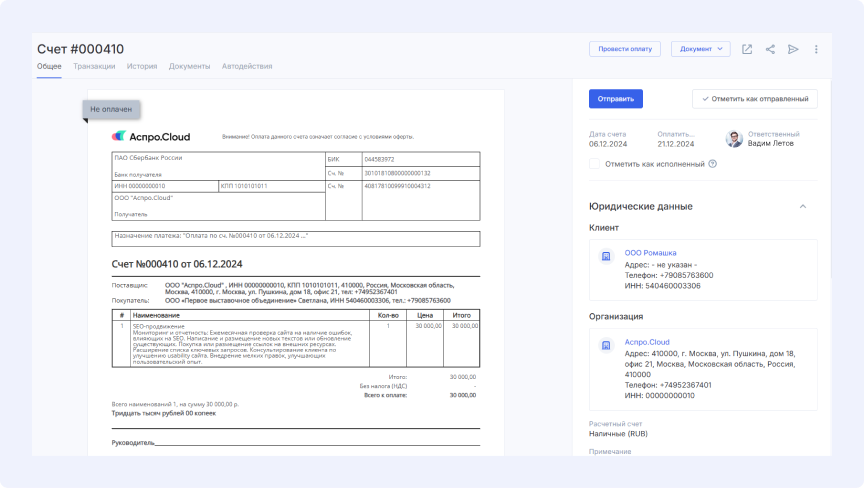Click the share icon in header
The width and height of the screenshot is (864, 488).
[x=770, y=49]
